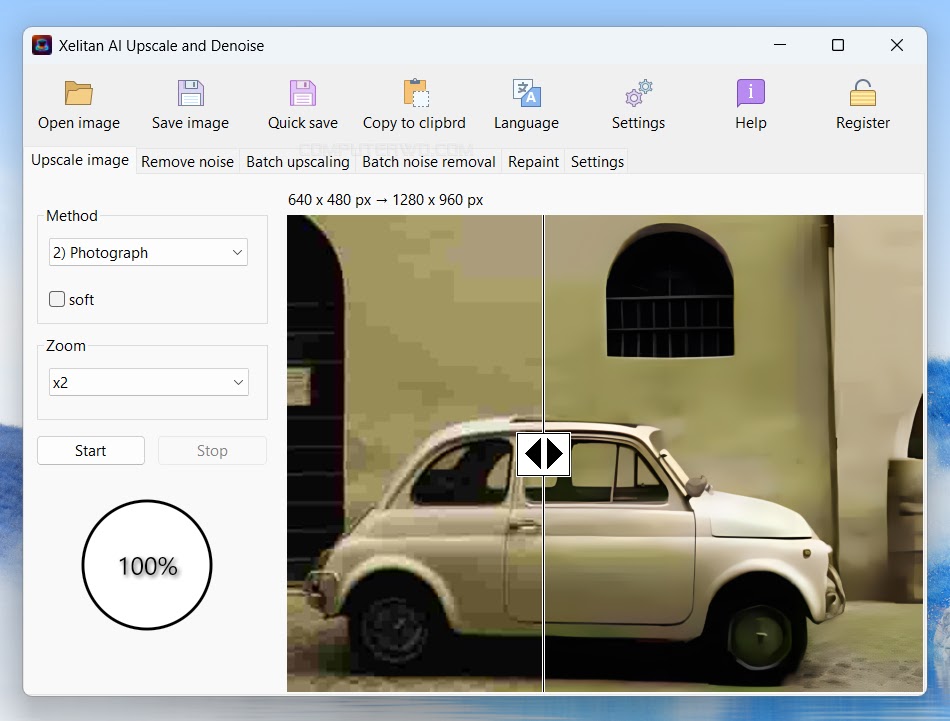Viewport: 950px width, 721px height.
Task: Click the before/after comparison arrows handle
Action: (x=543, y=454)
